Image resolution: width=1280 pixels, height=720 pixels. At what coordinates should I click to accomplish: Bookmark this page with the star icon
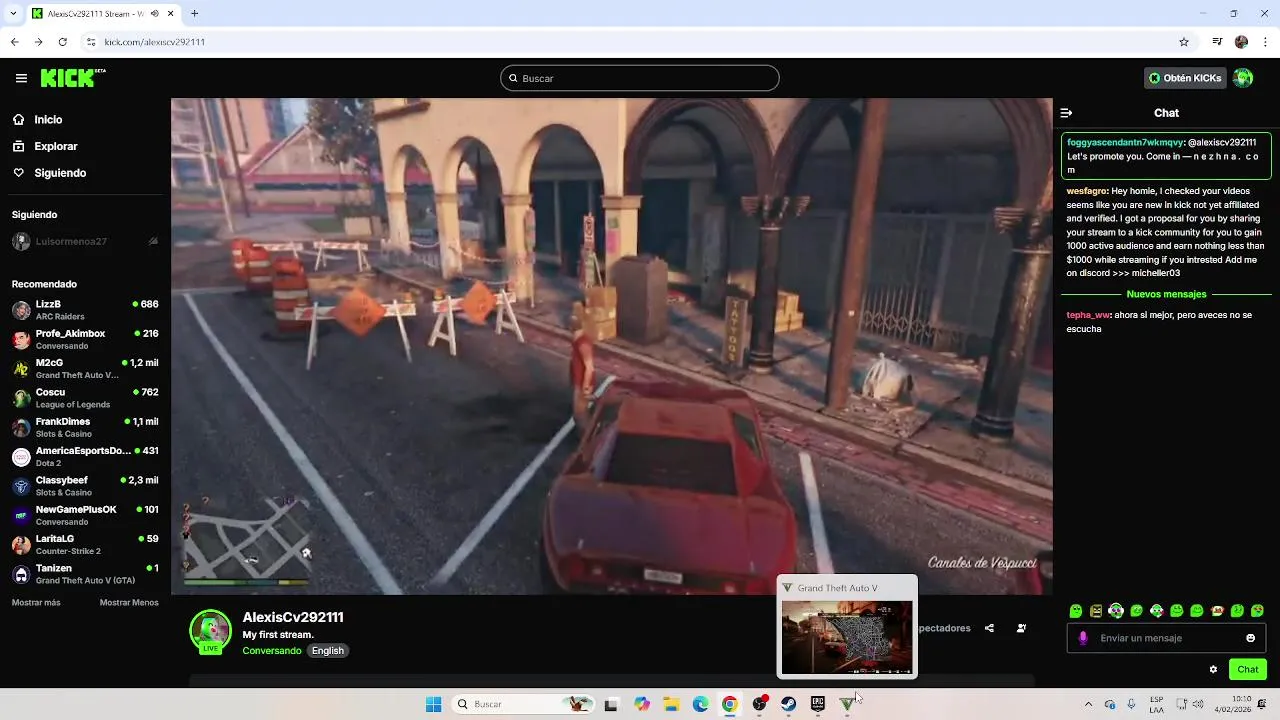point(1184,42)
